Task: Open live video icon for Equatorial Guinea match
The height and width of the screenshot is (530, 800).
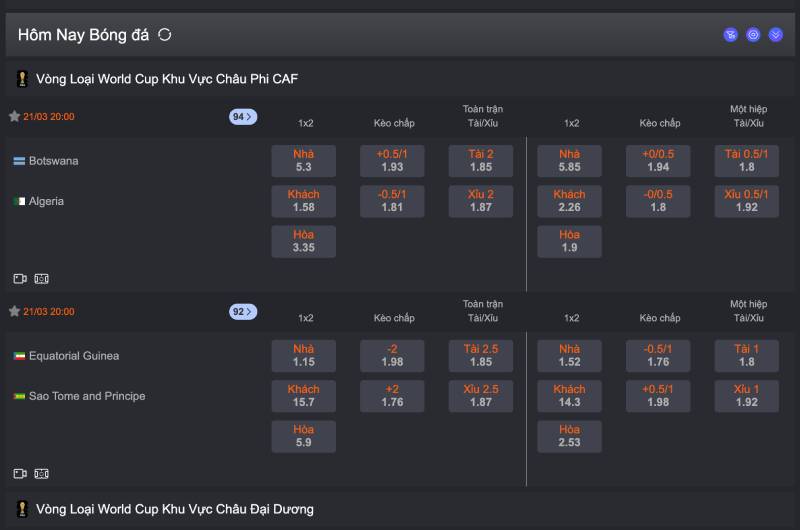Action: click(x=20, y=474)
